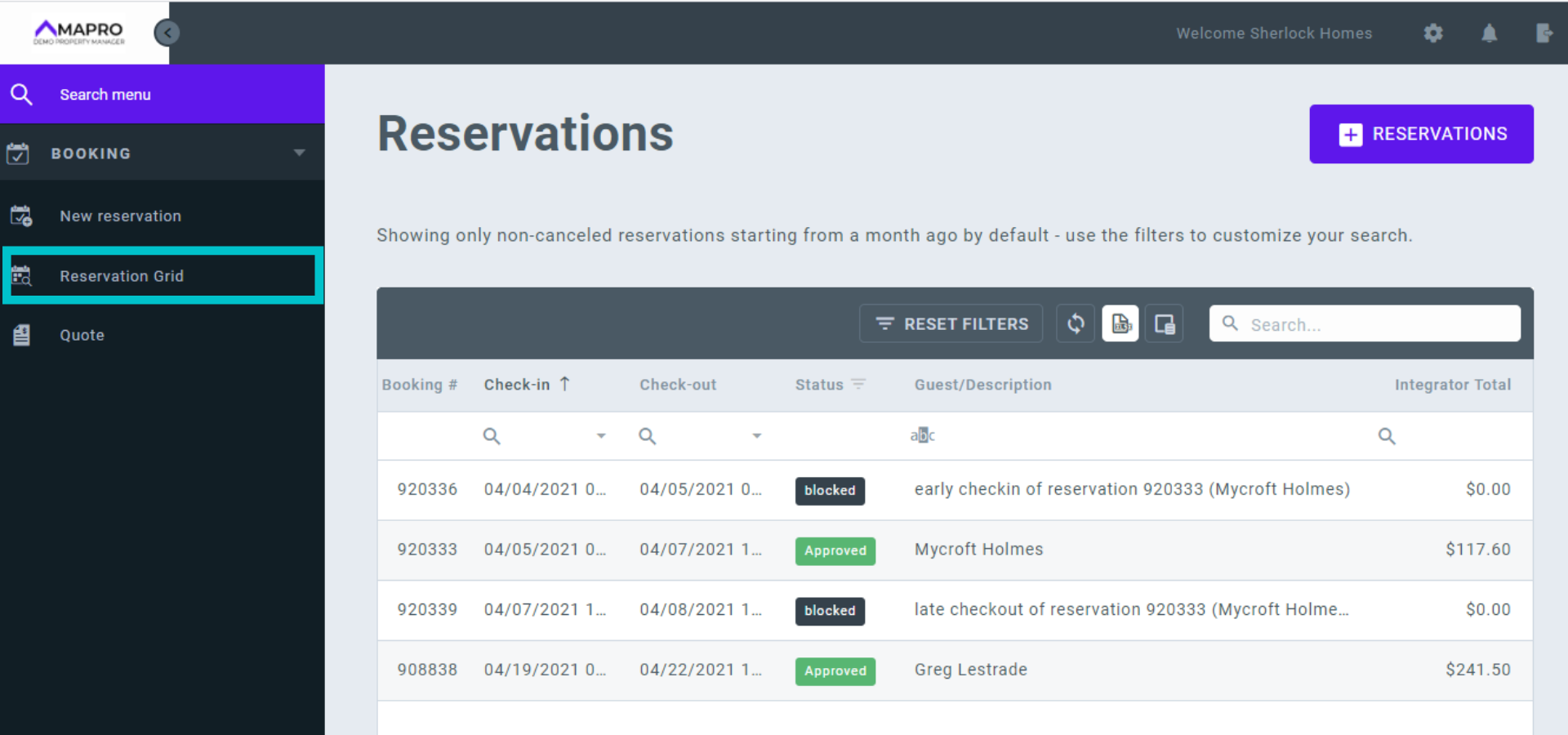Open the Check-out date filter dropdown

point(756,436)
